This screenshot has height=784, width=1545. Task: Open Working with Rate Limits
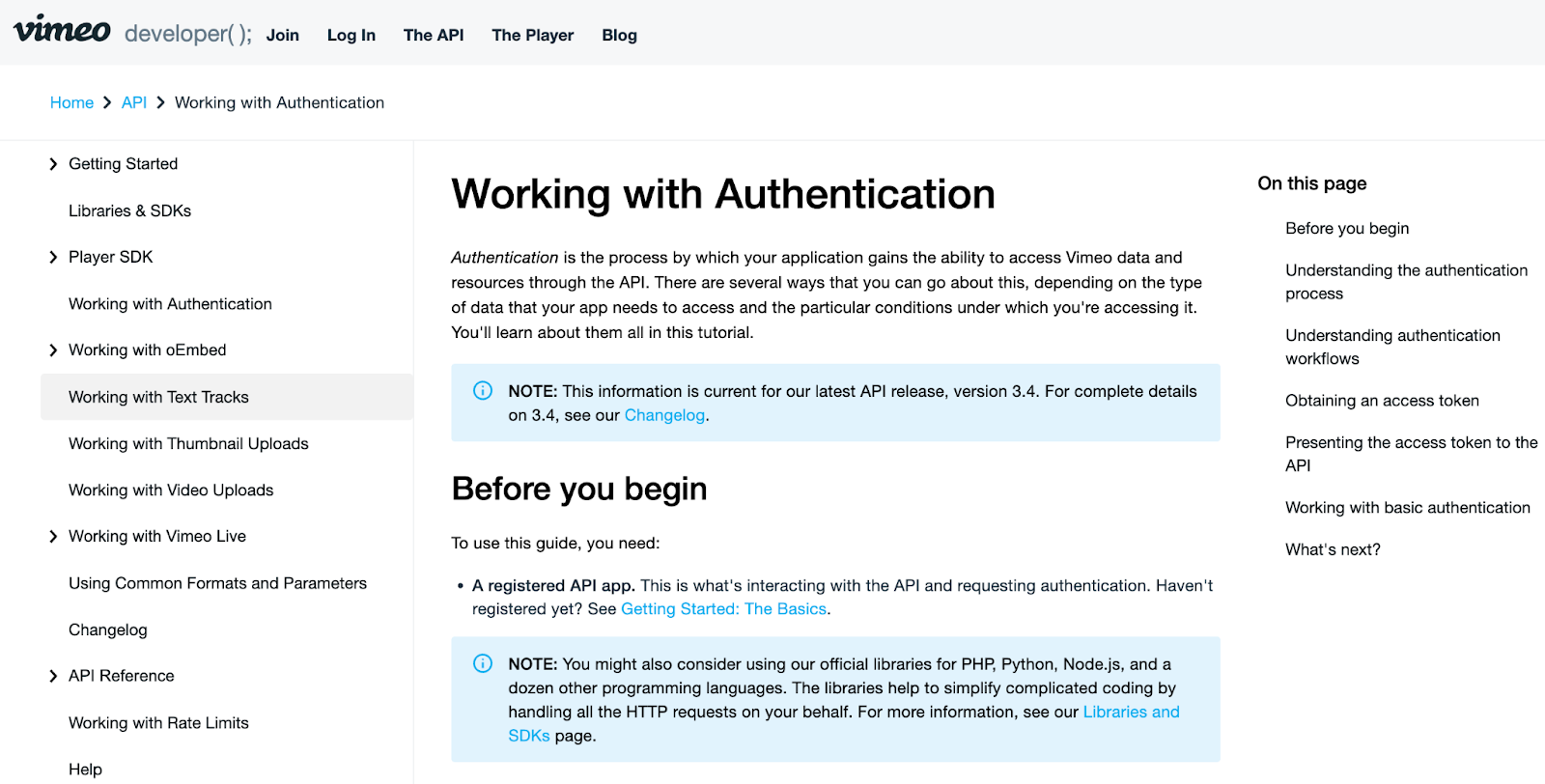tap(158, 723)
